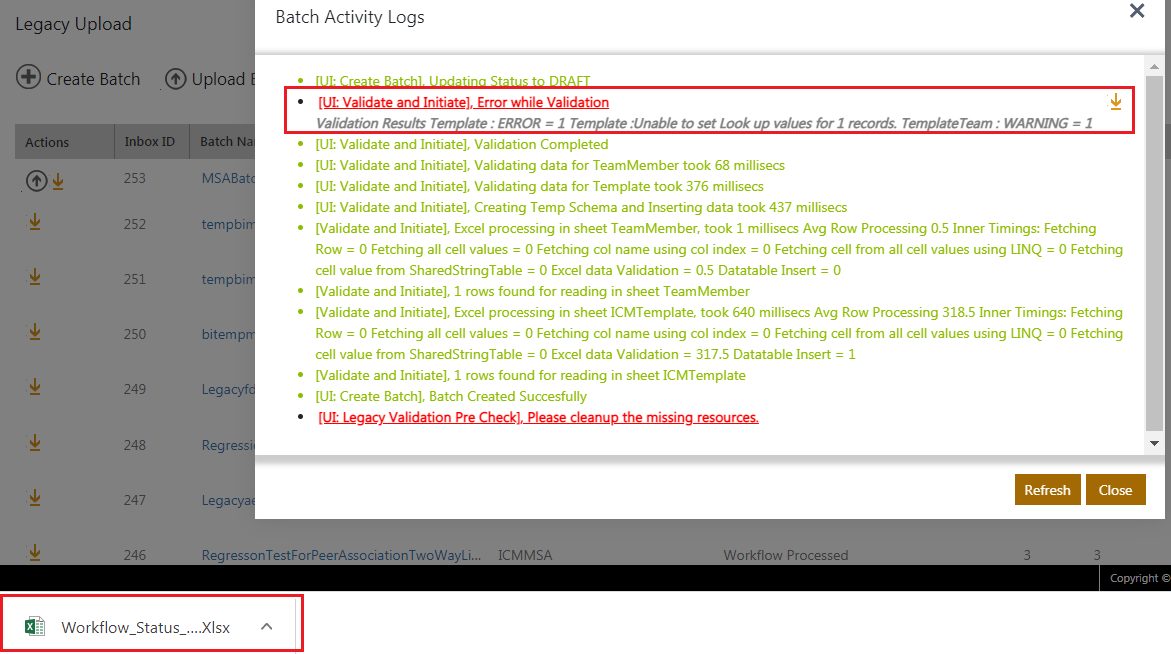This screenshot has width=1171, height=654.
Task: Download batch 246 file
Action: click(x=35, y=552)
